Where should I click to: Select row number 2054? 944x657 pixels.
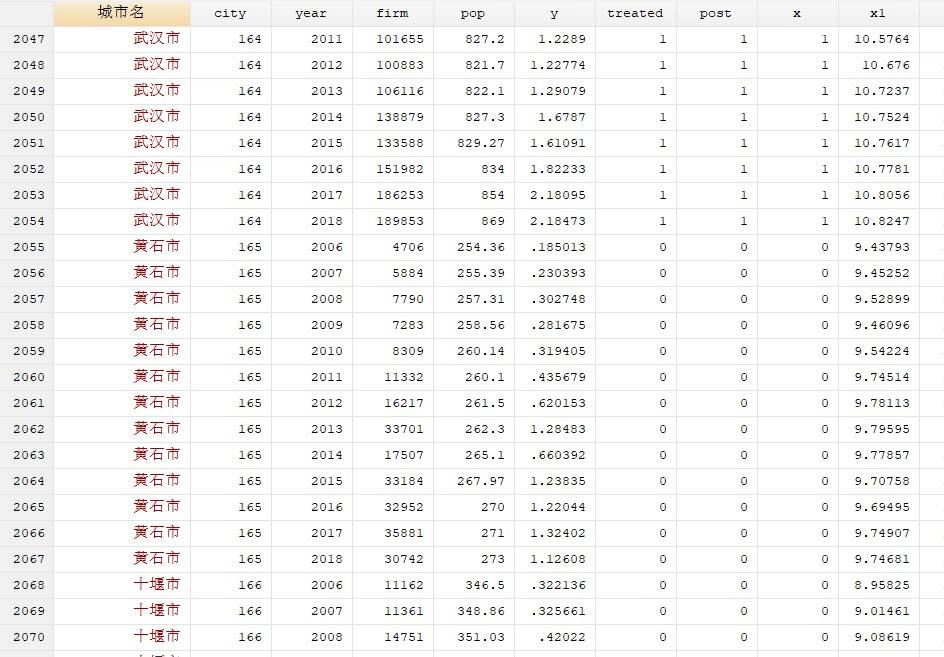click(28, 221)
